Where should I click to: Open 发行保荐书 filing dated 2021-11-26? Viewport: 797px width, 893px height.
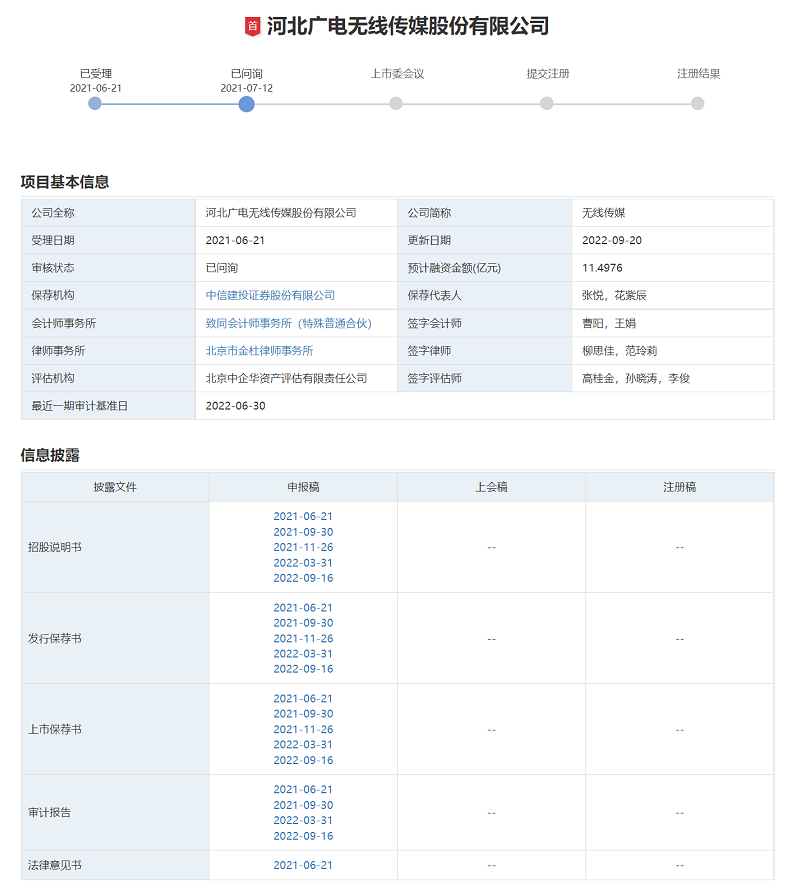point(303,638)
